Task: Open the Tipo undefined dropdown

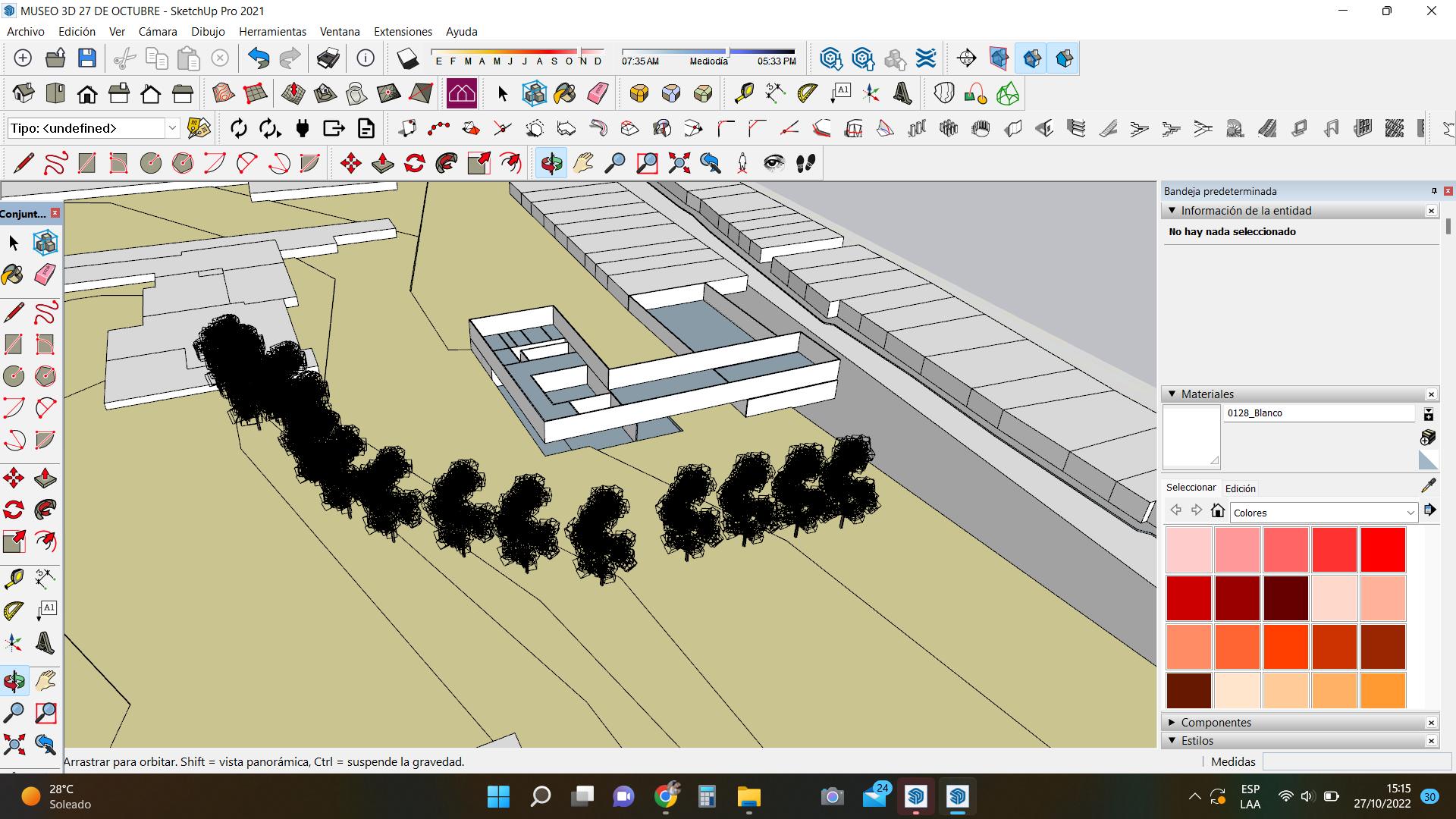Action: tap(172, 128)
